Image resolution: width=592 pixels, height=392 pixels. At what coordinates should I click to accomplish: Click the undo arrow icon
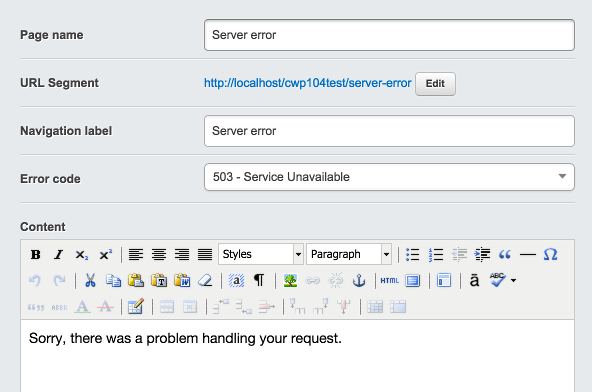coord(35,281)
